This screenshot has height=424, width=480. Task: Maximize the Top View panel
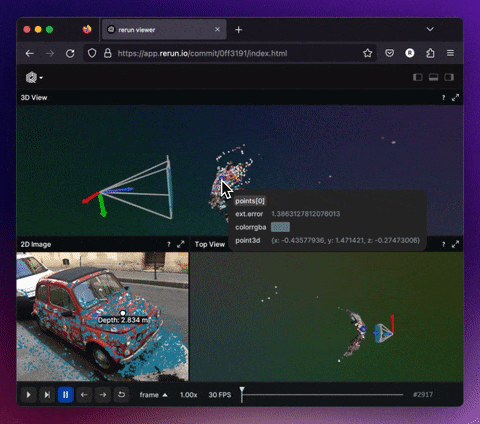pyautogui.click(x=455, y=244)
